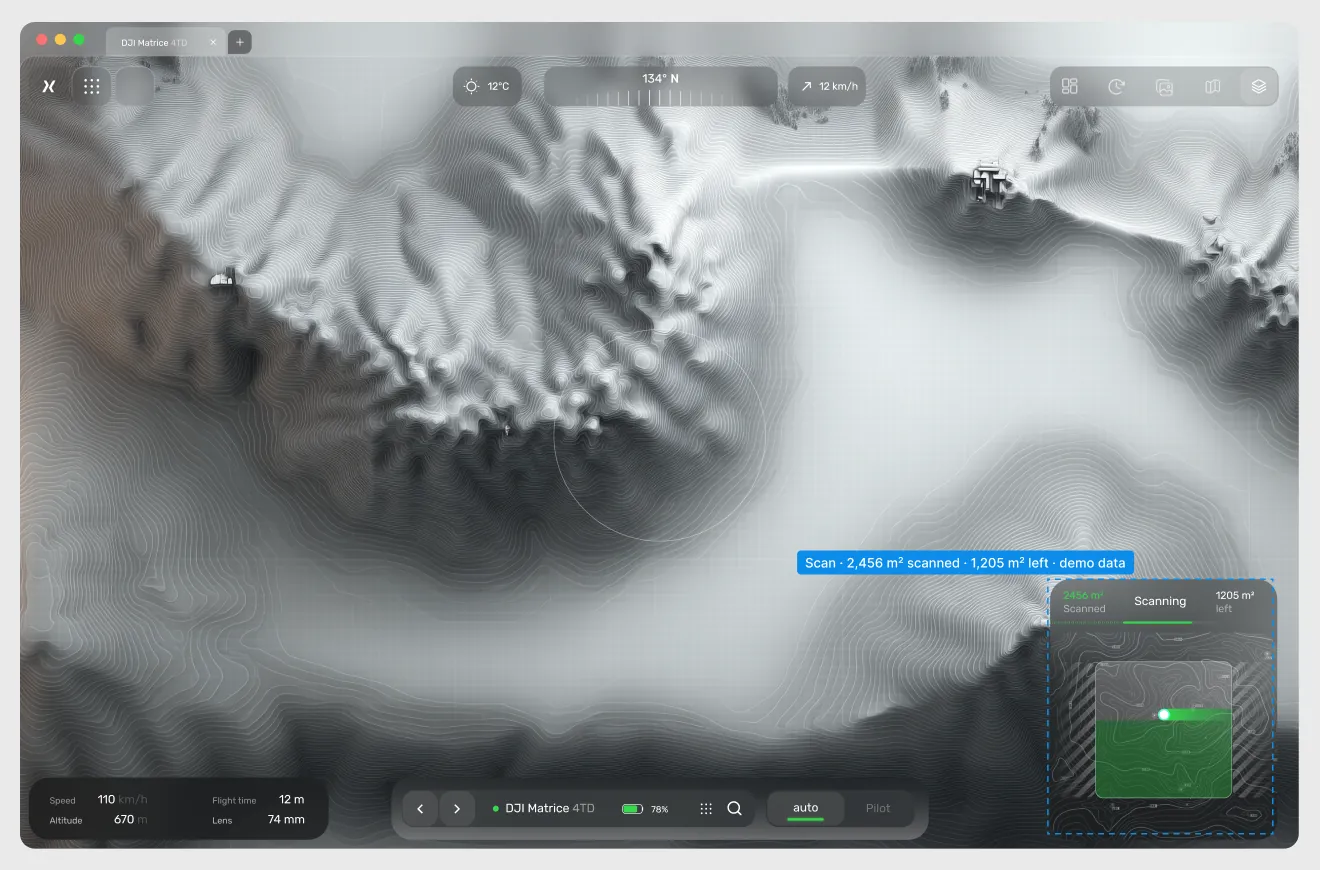The width and height of the screenshot is (1320, 870).
Task: Select the DJI Matrice 4TD browser tab
Action: [164, 42]
